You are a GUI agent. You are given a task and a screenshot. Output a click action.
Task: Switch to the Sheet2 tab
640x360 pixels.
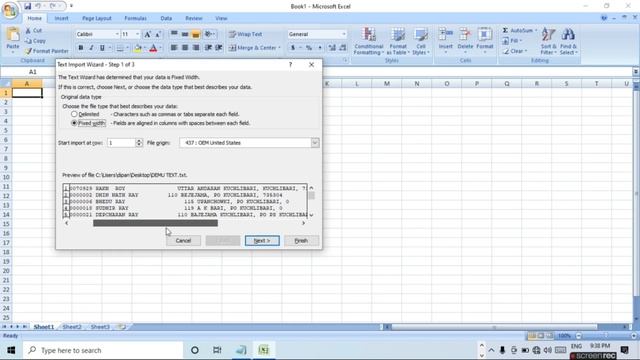pos(72,327)
